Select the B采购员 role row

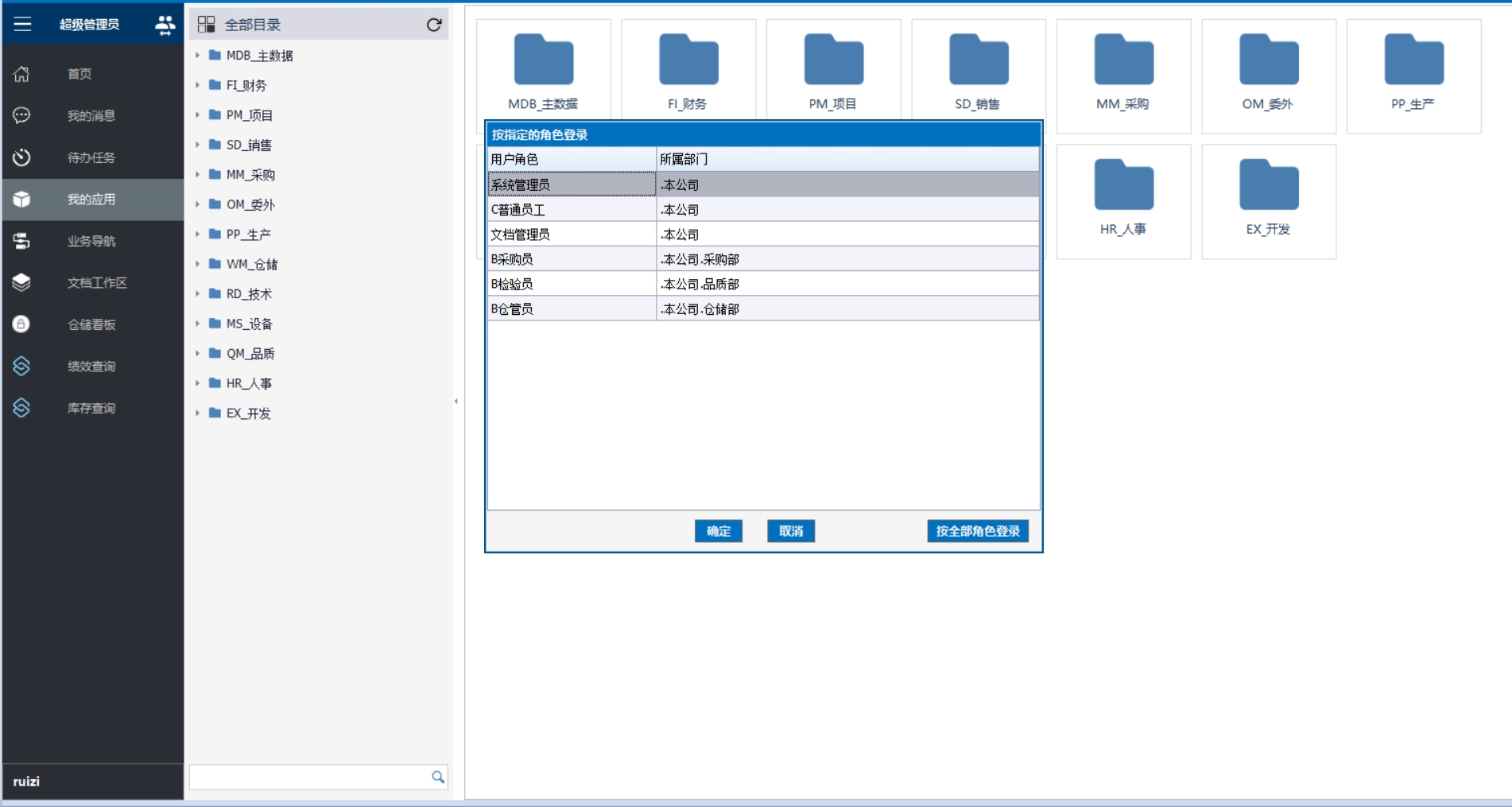point(763,259)
